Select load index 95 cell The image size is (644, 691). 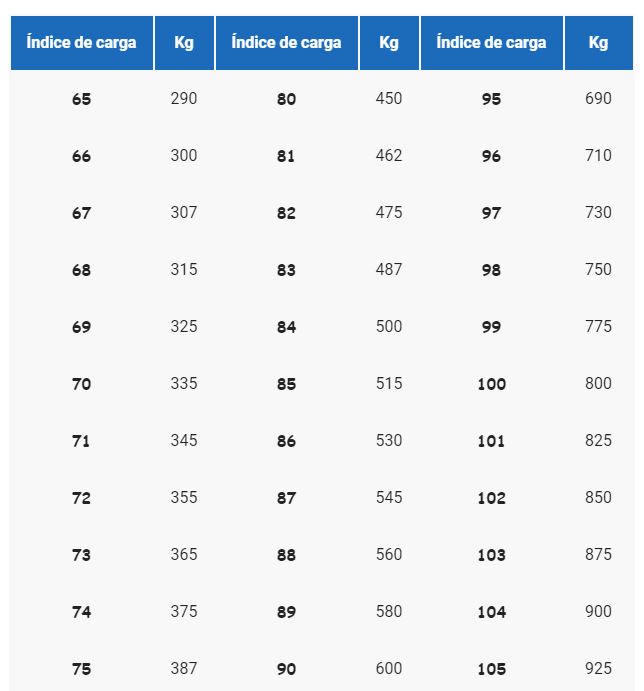point(491,99)
